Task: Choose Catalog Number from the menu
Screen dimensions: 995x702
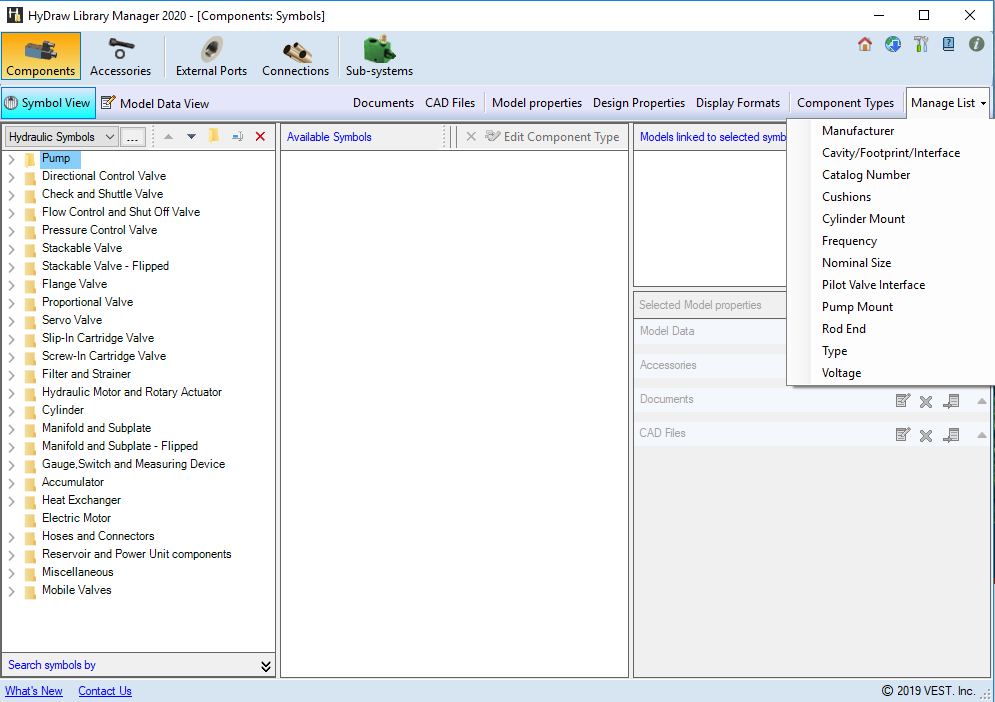Action: 866,175
